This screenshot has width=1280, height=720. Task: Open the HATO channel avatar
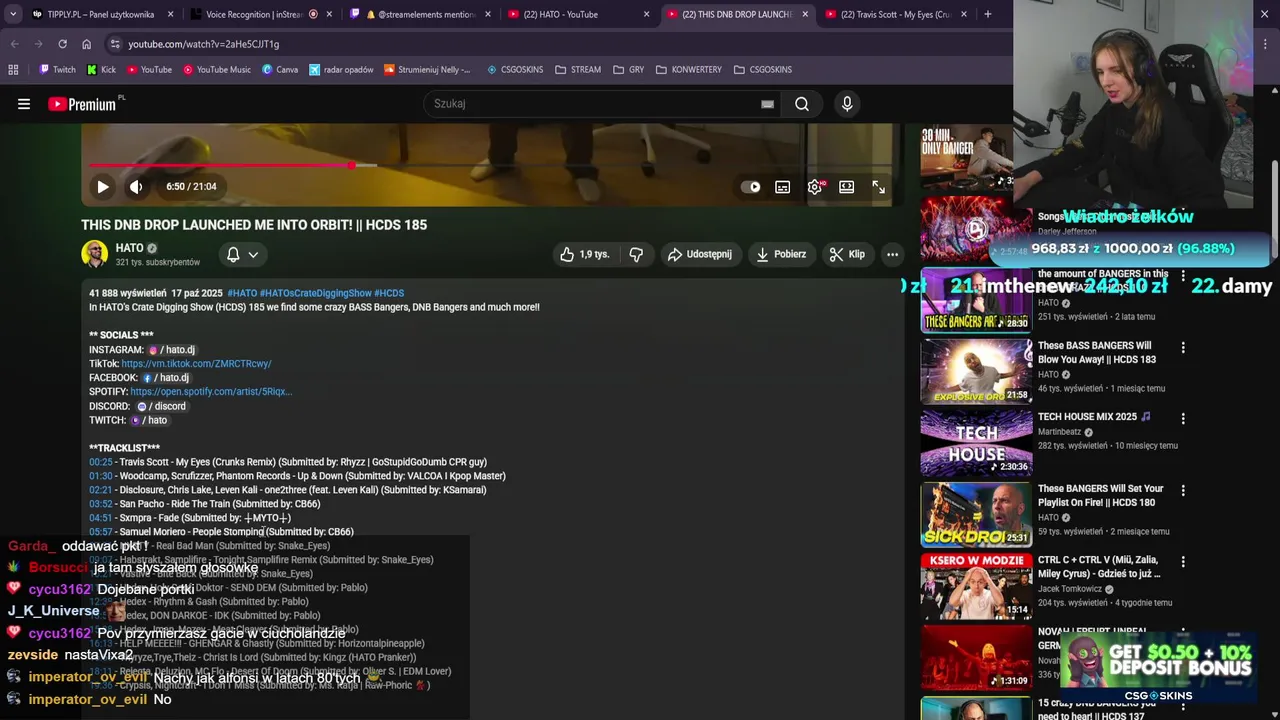tap(95, 254)
